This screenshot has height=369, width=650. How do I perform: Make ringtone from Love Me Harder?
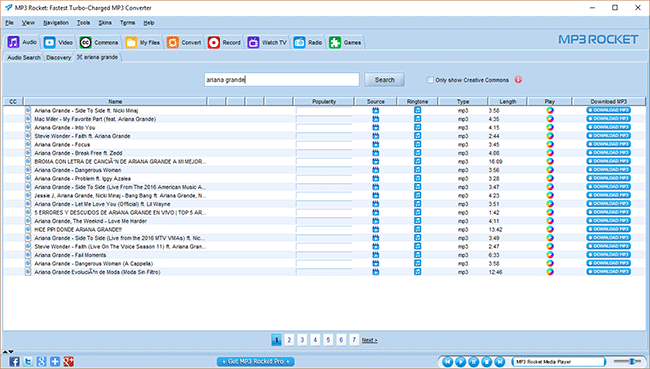[x=417, y=221]
